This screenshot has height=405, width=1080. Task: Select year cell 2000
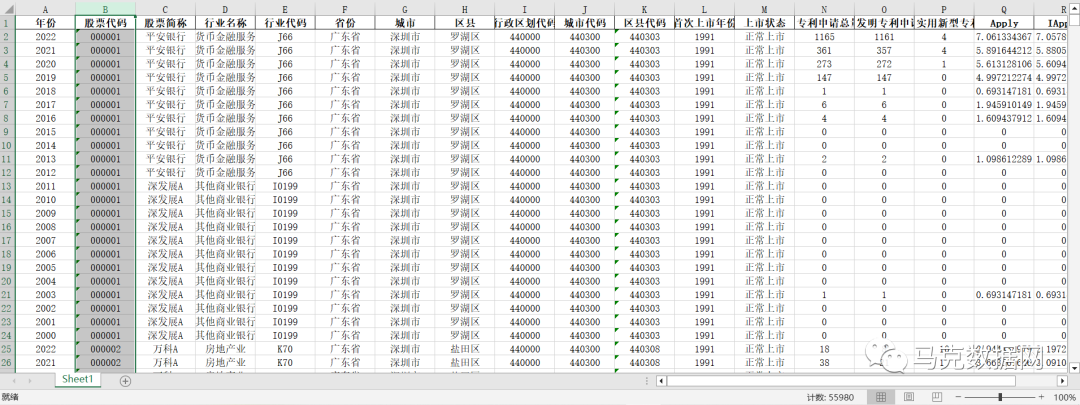click(45, 335)
